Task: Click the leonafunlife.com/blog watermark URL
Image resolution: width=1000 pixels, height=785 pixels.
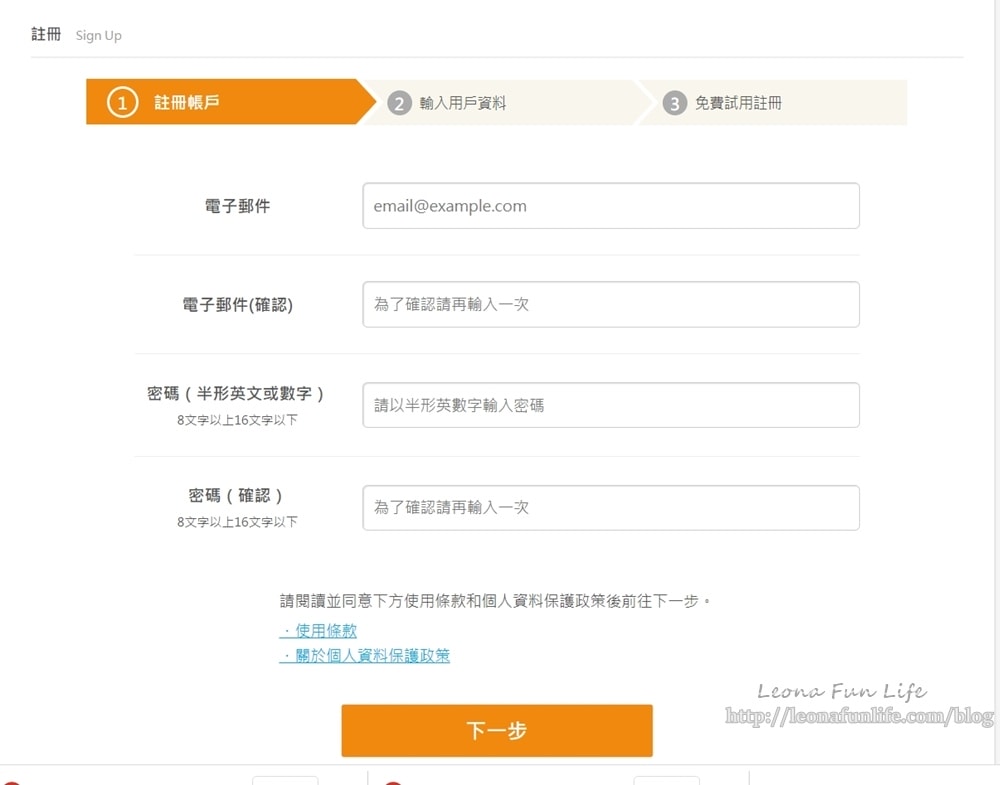Action: 859,716
